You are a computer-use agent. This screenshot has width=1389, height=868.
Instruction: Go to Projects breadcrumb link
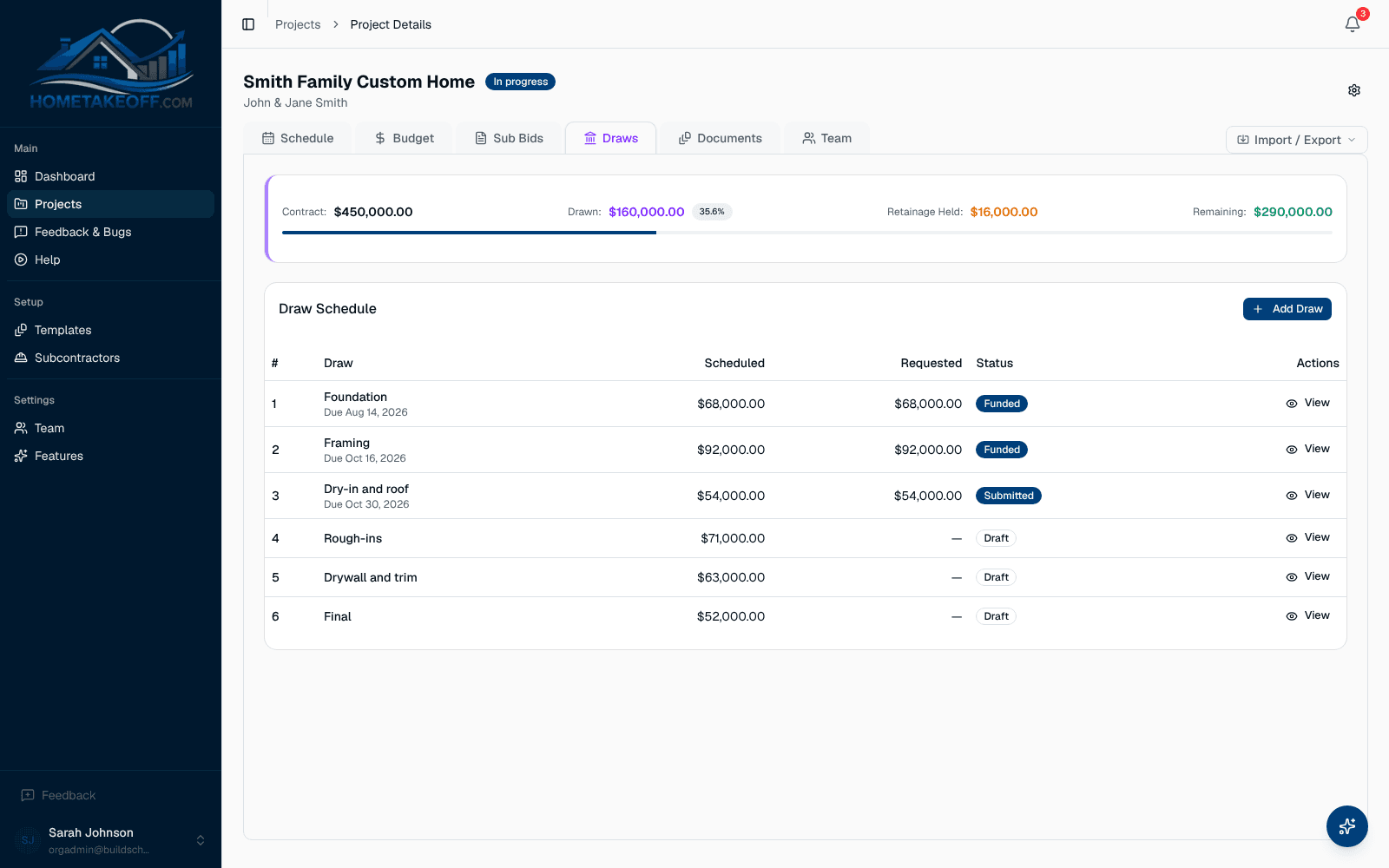tap(298, 24)
